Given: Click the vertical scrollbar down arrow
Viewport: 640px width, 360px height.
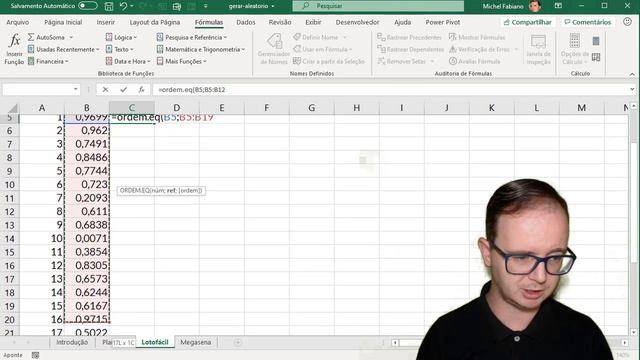Looking at the screenshot, I should pyautogui.click(x=633, y=332).
